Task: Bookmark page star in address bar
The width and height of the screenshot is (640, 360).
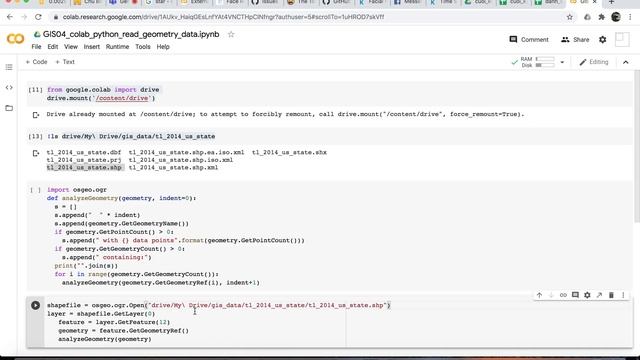Action: click(569, 17)
